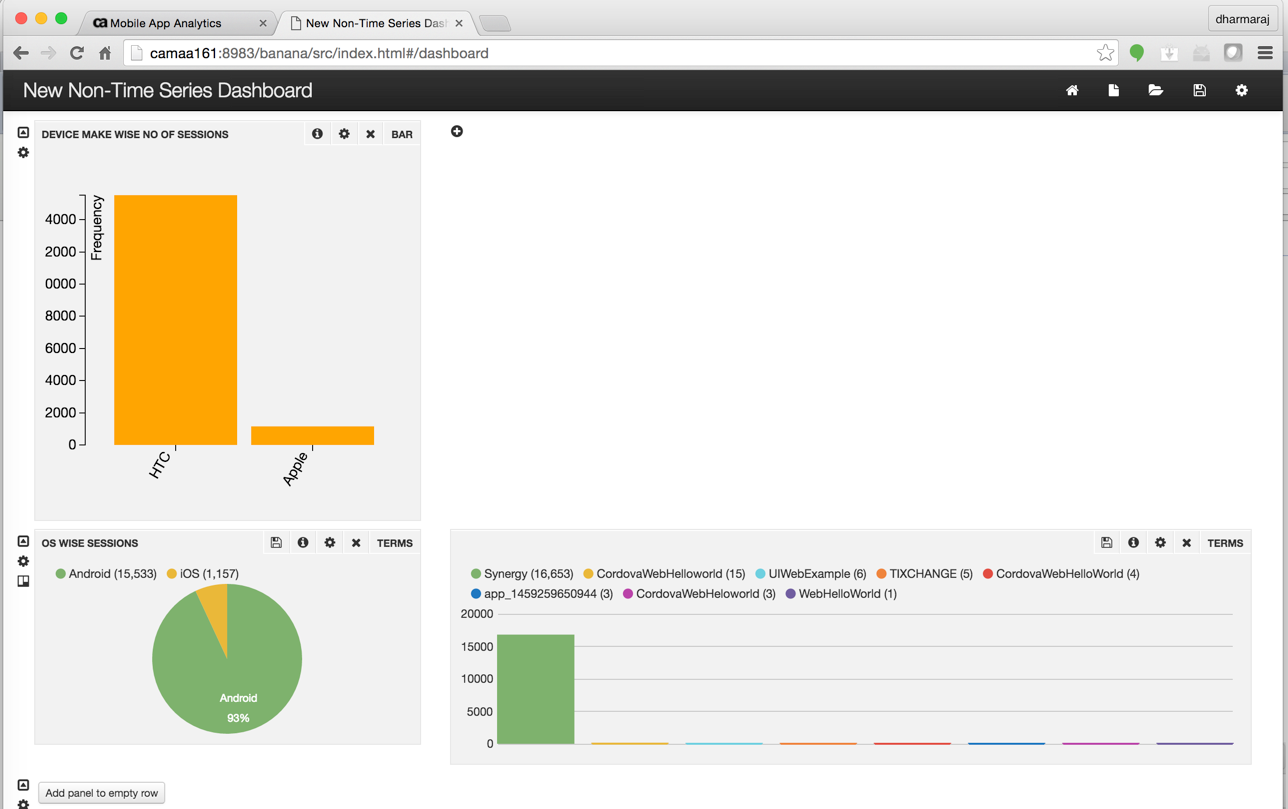Open settings of Device Make panel
The height and width of the screenshot is (809, 1288).
point(344,134)
